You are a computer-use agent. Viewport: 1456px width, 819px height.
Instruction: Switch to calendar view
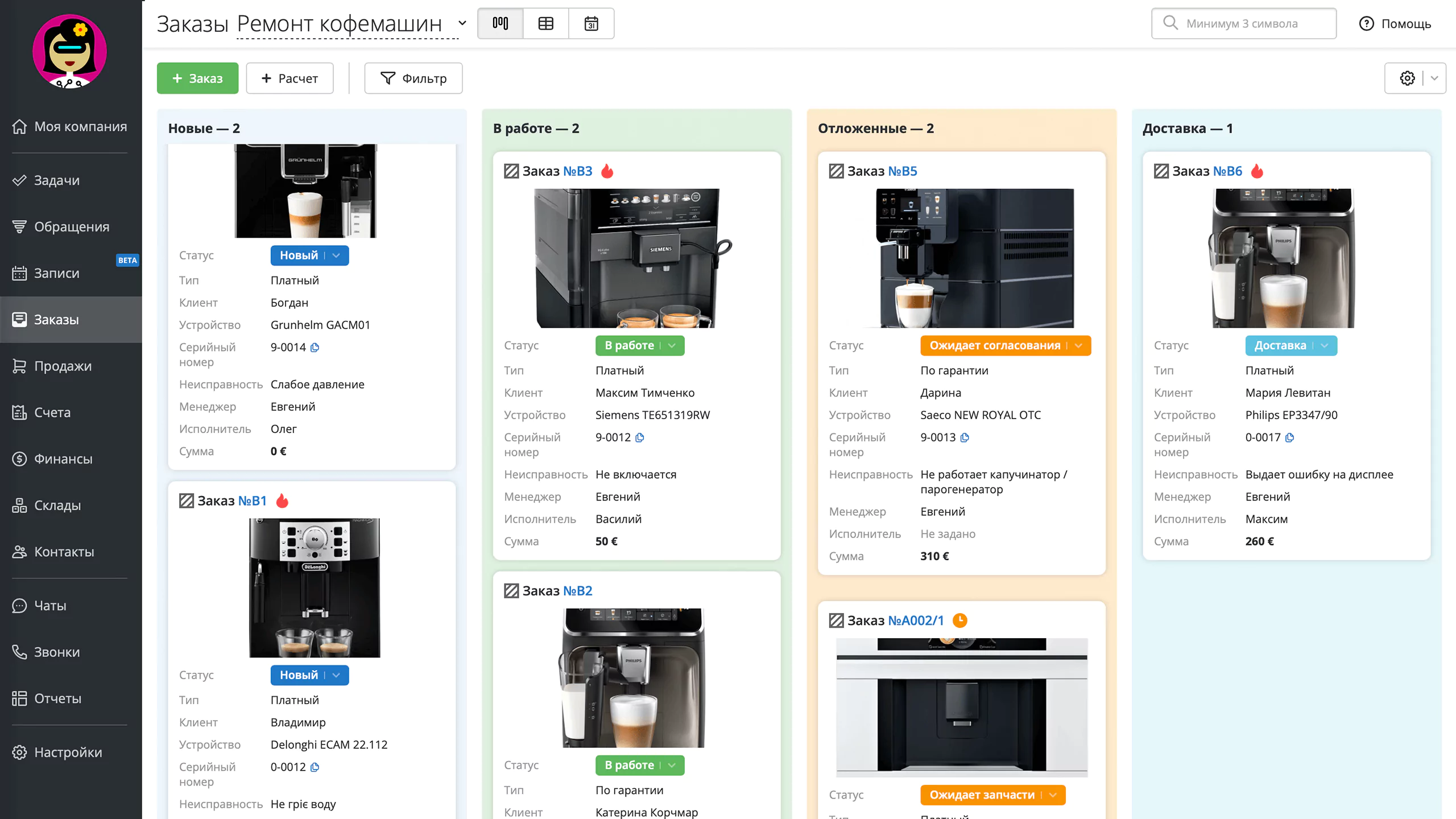591,23
